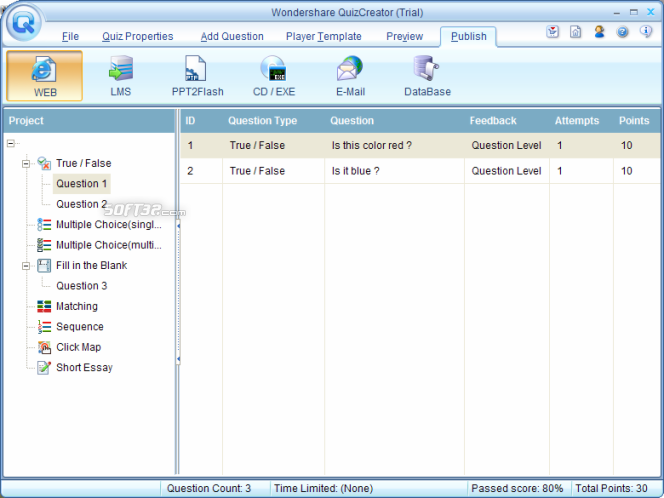Select the Matching tree item label
Viewport: 664px width, 498px height.
click(x=77, y=306)
